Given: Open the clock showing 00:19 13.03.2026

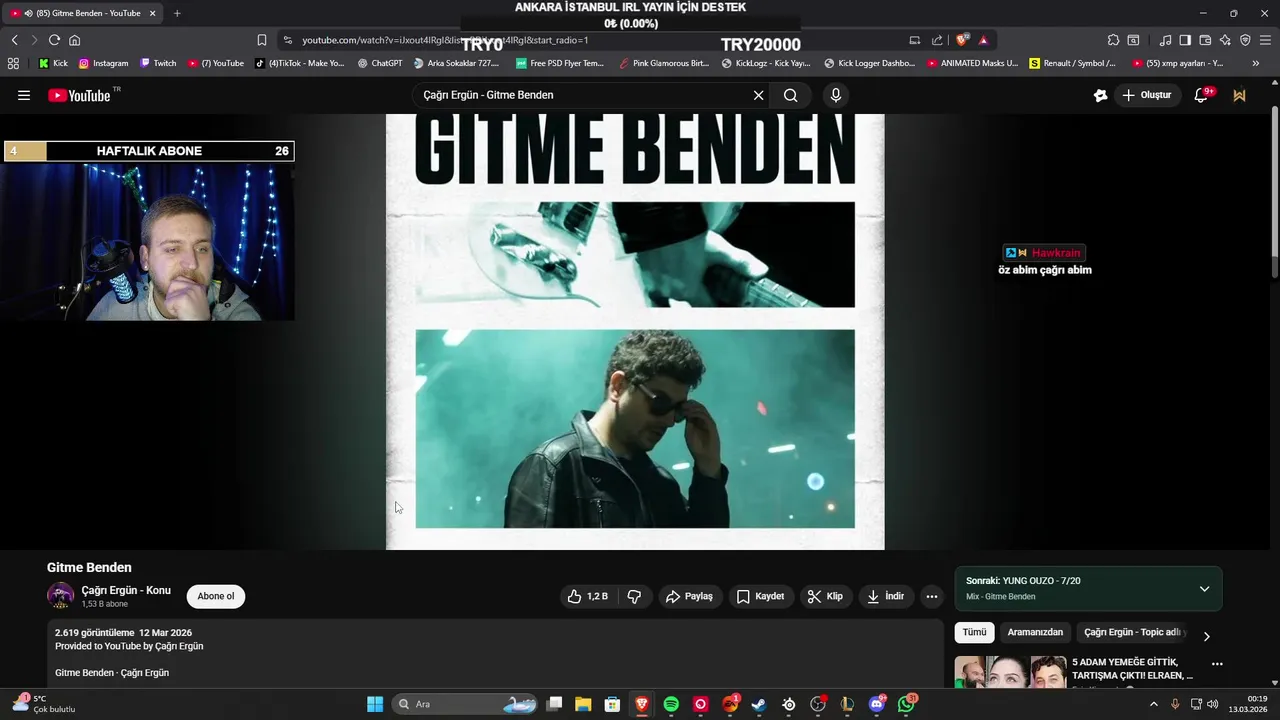Looking at the screenshot, I should pyautogui.click(x=1250, y=704).
